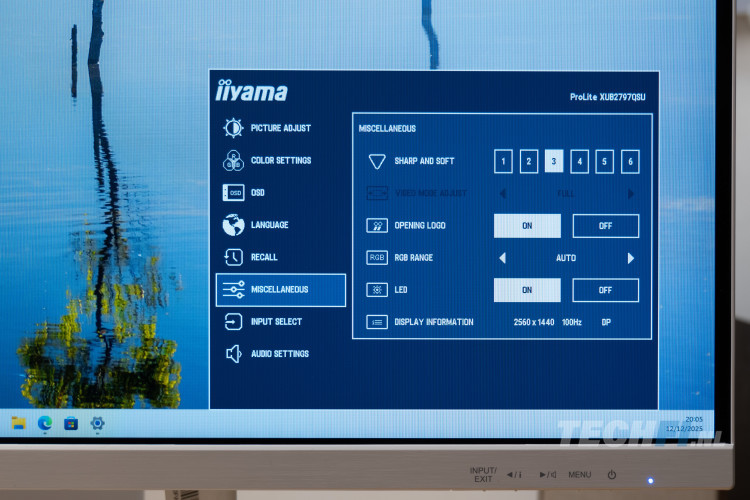This screenshot has width=750, height=500.
Task: Set Sharp and Soft level to 5
Action: click(x=605, y=161)
